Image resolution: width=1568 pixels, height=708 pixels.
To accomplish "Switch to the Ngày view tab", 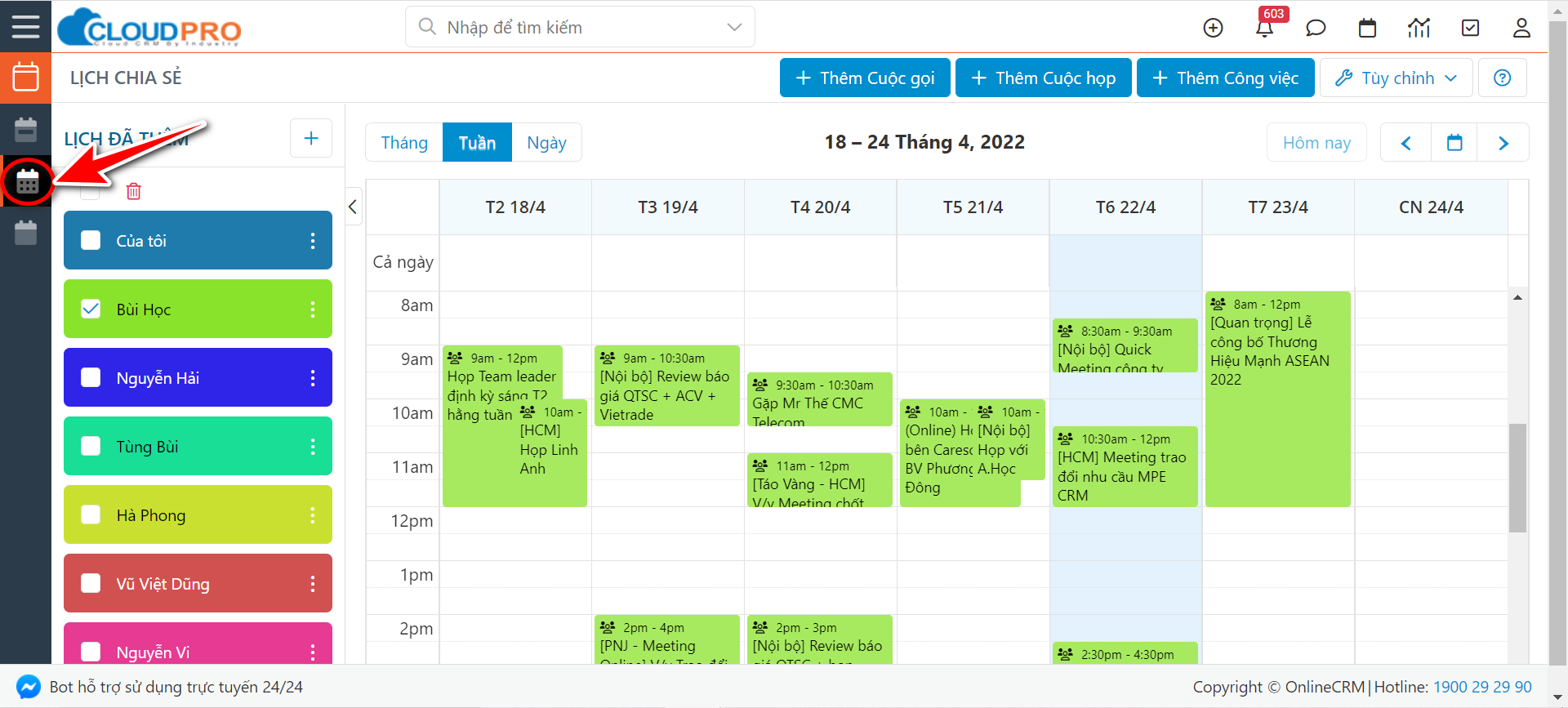I will coord(546,143).
